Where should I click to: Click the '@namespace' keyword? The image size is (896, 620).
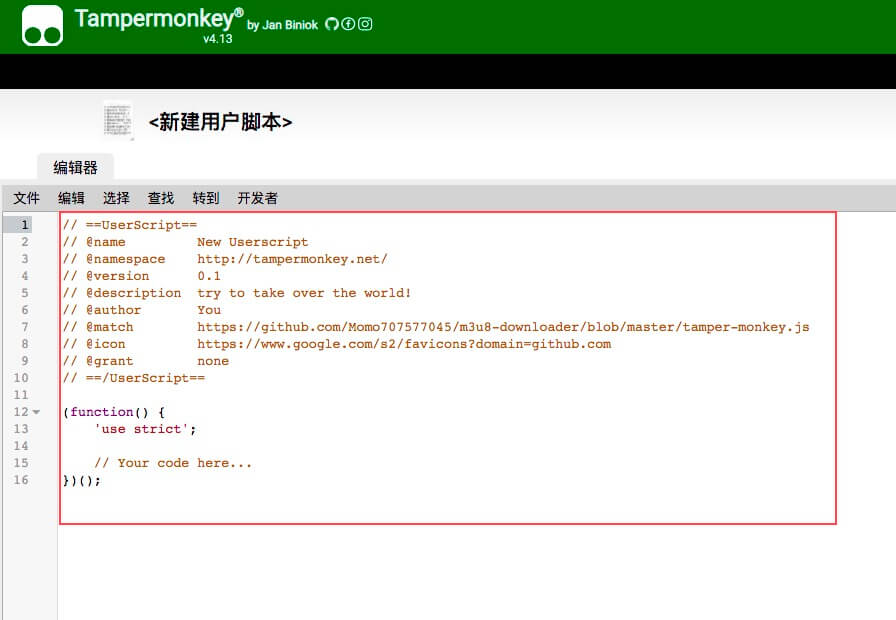pyautogui.click(x=126, y=259)
